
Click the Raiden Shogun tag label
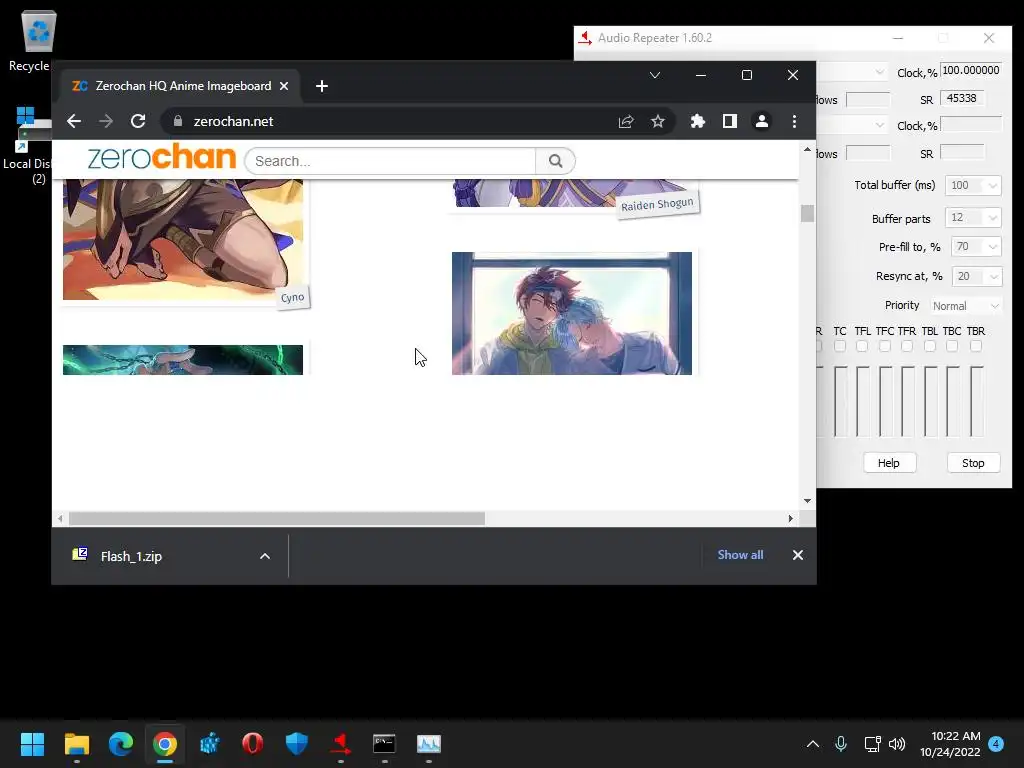(x=657, y=205)
